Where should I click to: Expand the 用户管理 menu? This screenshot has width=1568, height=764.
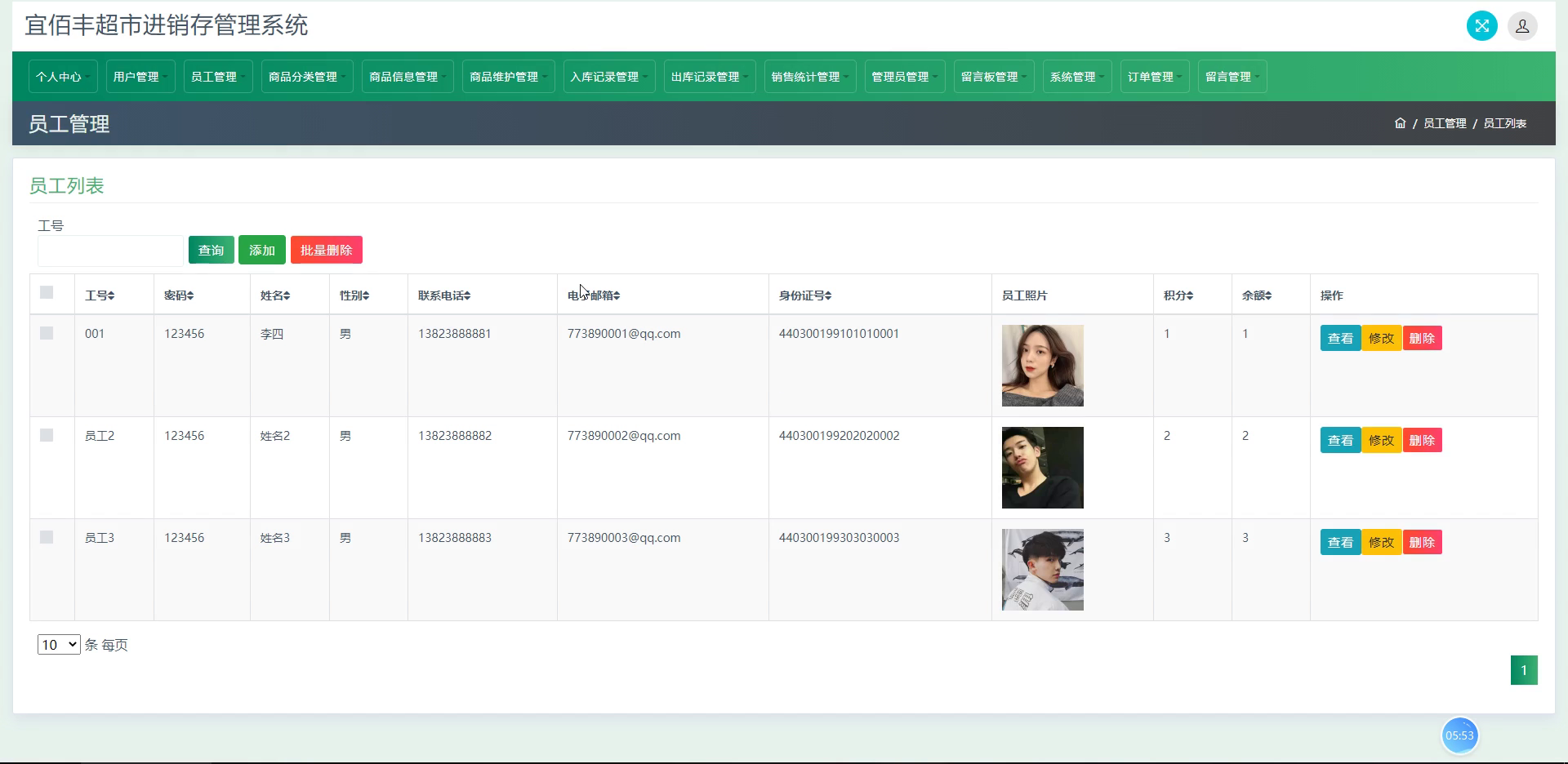(x=140, y=77)
